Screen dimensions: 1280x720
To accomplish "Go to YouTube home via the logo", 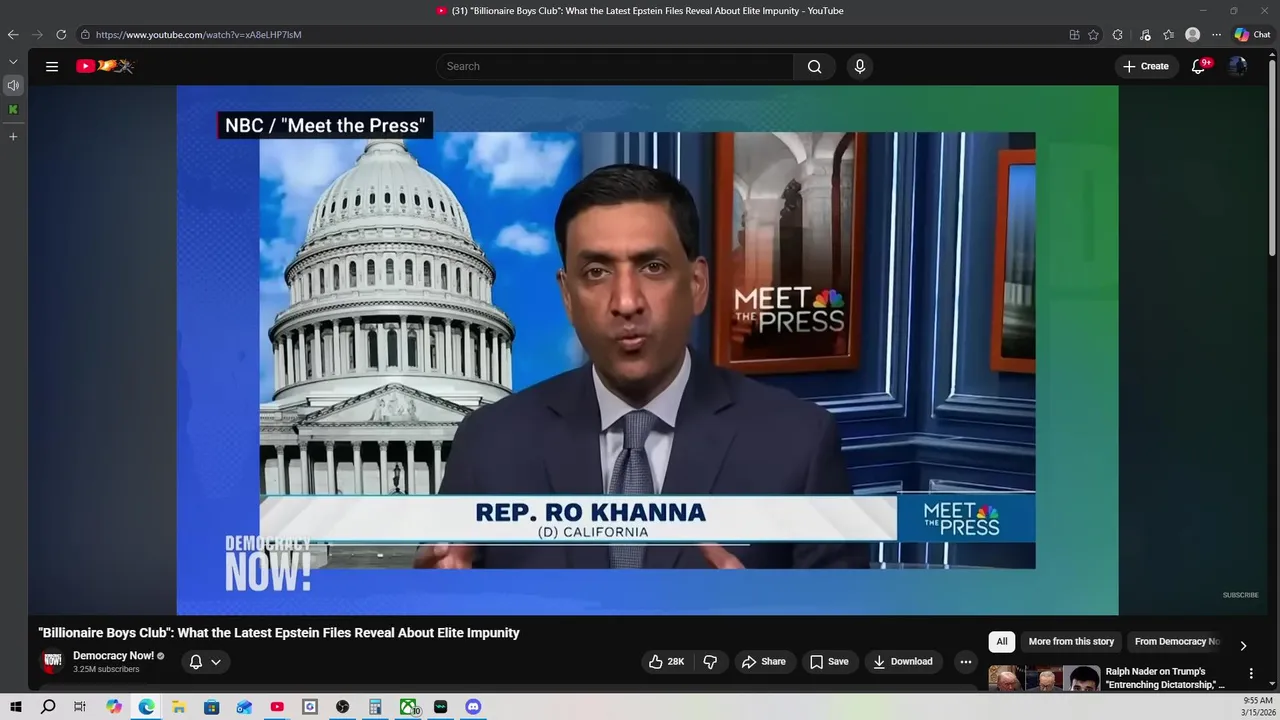I will 105,66.
